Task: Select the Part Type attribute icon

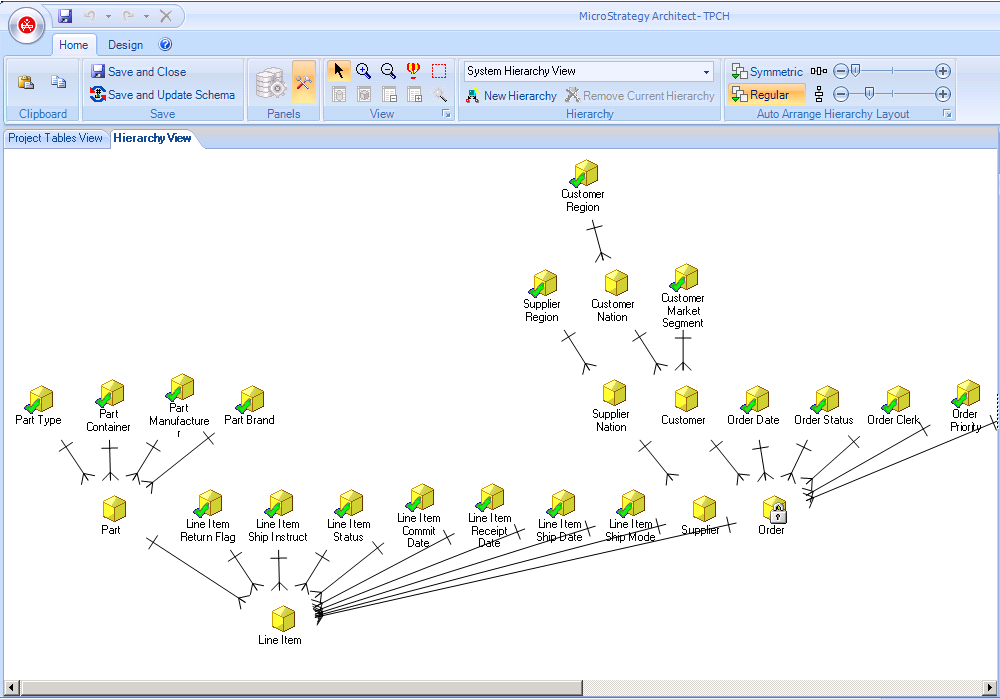Action: [39, 400]
